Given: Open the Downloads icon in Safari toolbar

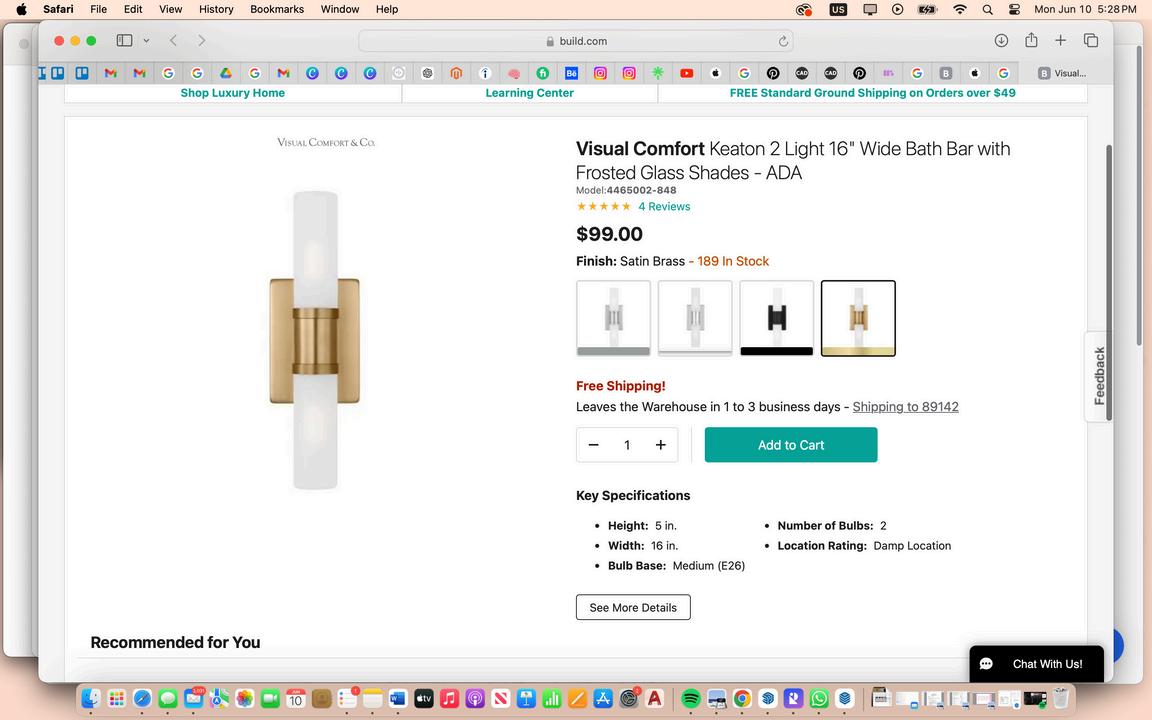Looking at the screenshot, I should click(1001, 41).
